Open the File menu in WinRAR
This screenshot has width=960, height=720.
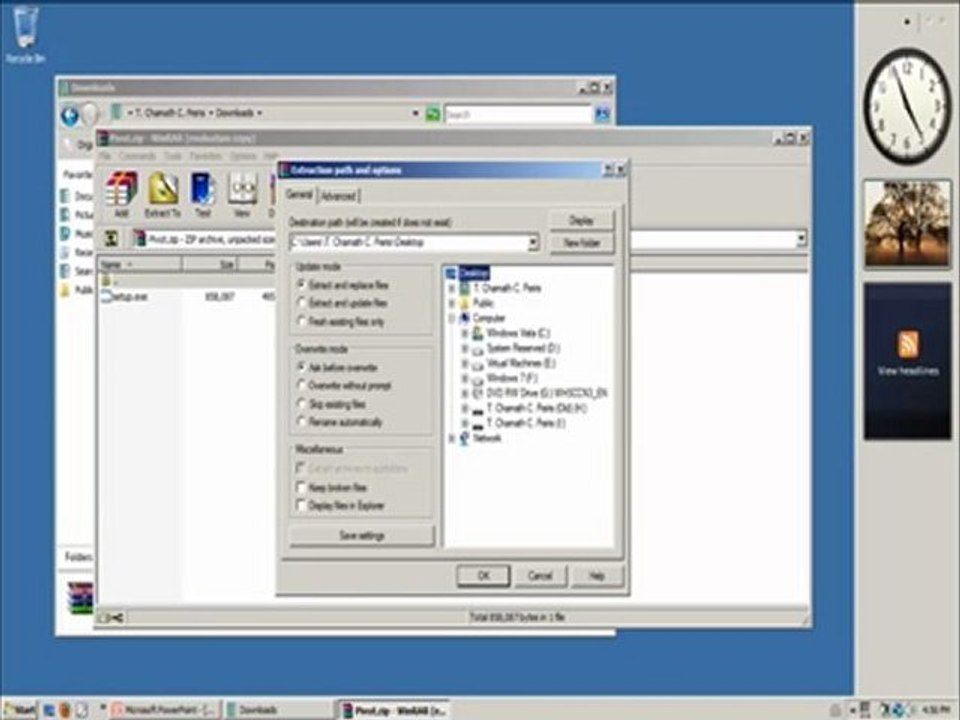pyautogui.click(x=105, y=156)
